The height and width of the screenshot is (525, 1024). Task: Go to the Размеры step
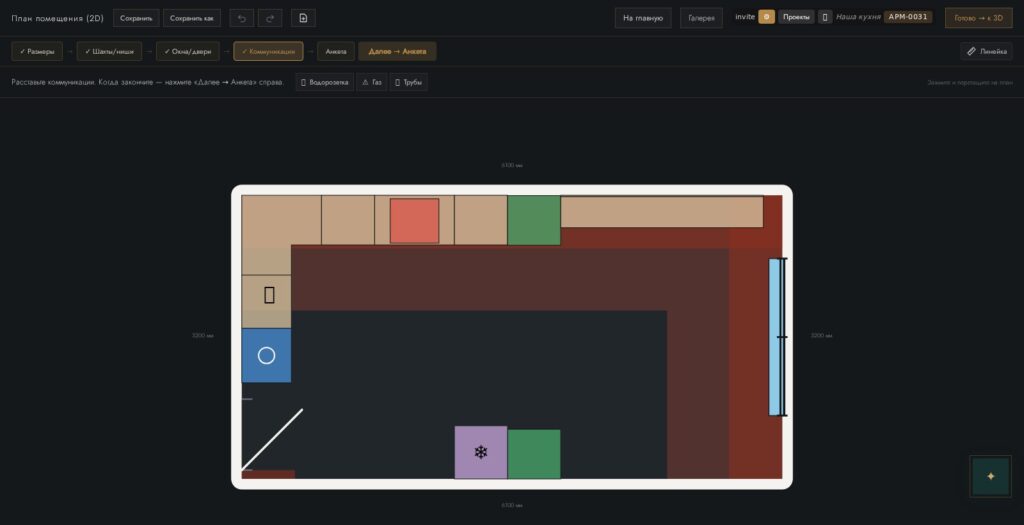pyautogui.click(x=37, y=51)
